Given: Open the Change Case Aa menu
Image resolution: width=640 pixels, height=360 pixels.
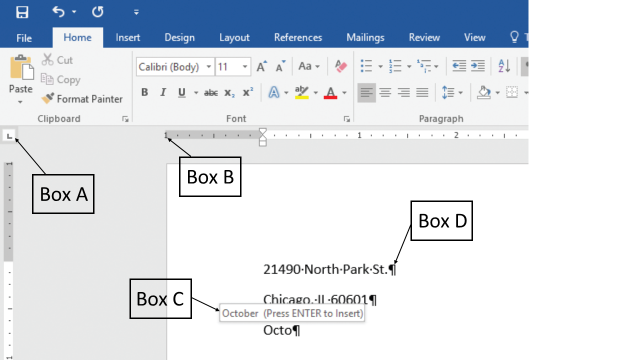Looking at the screenshot, I should click(x=309, y=66).
